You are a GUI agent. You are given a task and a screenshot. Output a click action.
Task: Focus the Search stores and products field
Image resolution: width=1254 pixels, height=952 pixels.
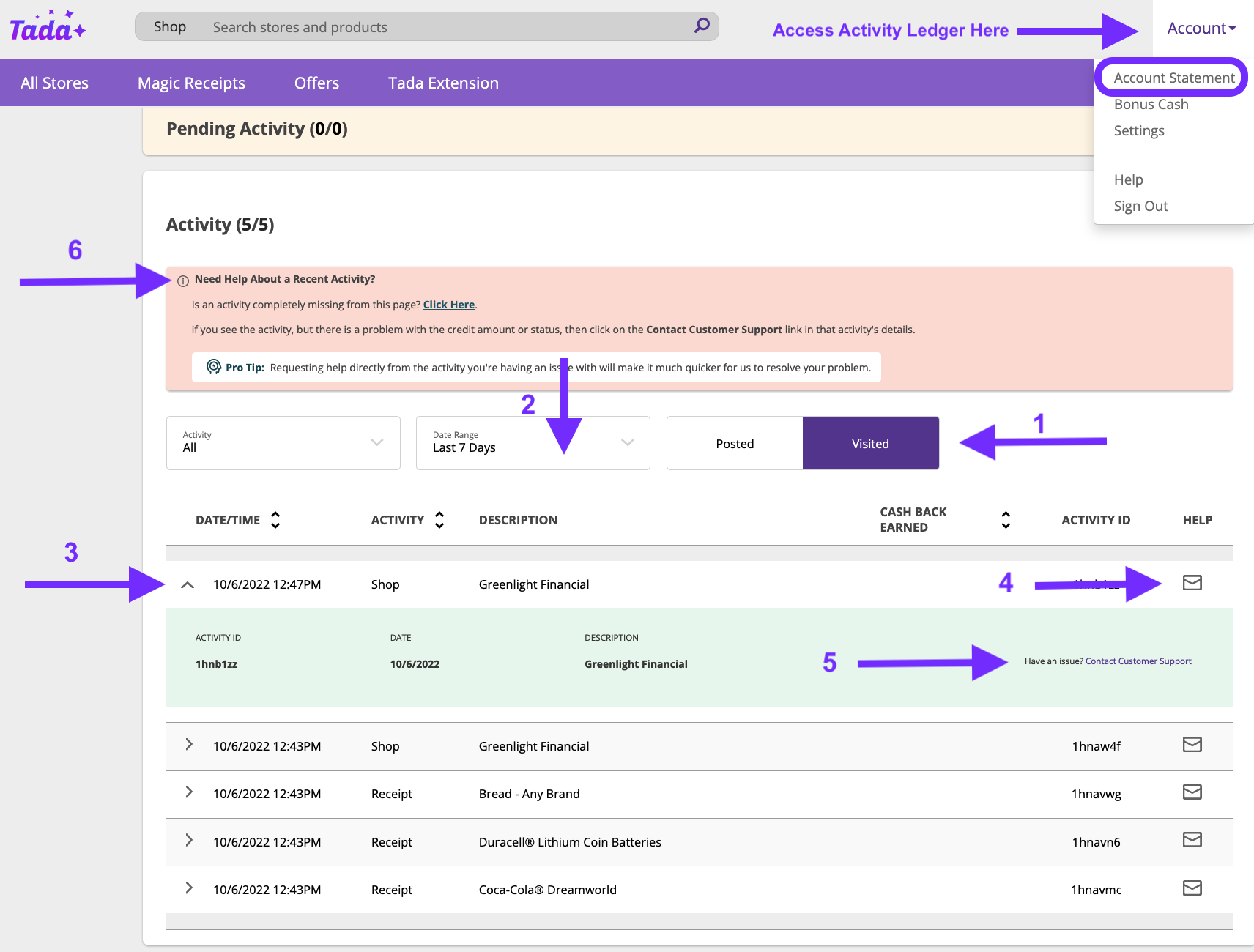tap(450, 27)
